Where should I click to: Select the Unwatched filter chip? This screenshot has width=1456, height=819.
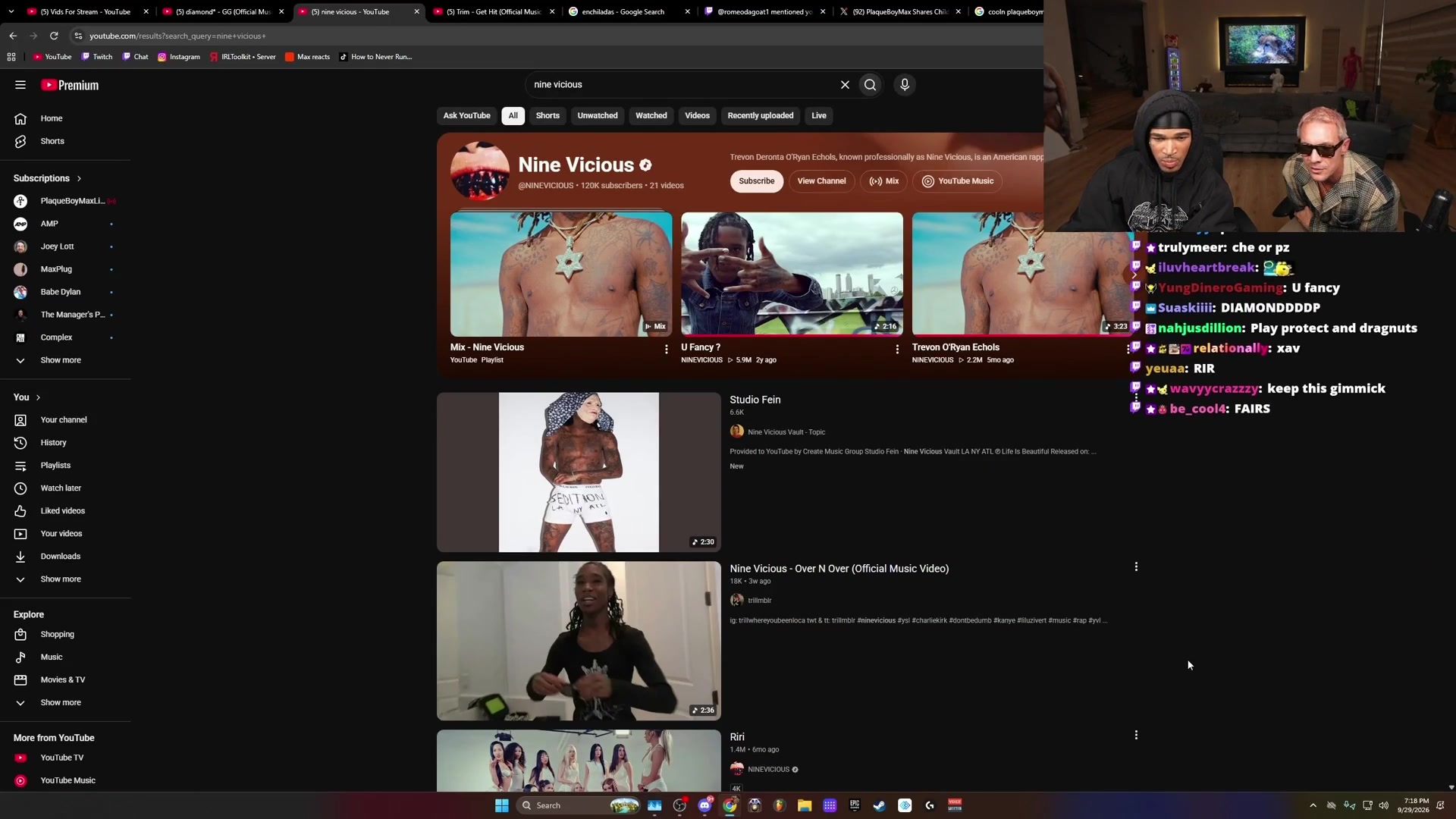(598, 115)
